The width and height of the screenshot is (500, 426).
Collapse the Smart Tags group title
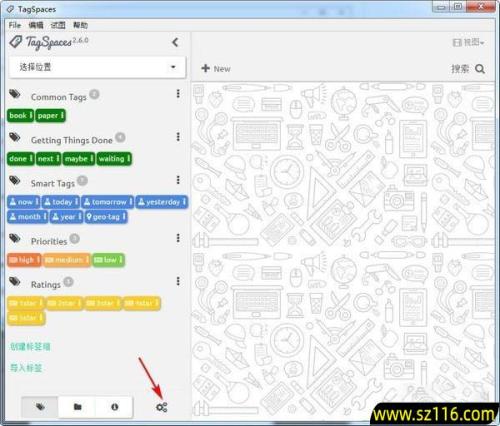53,184
